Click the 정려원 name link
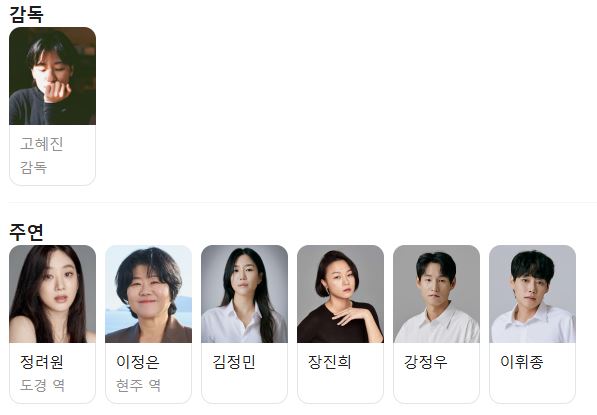The width and height of the screenshot is (597, 415). (x=42, y=362)
